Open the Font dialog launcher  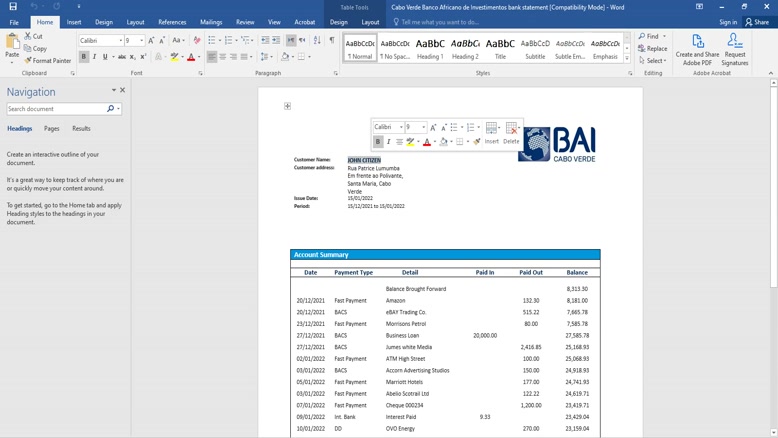tap(201, 73)
